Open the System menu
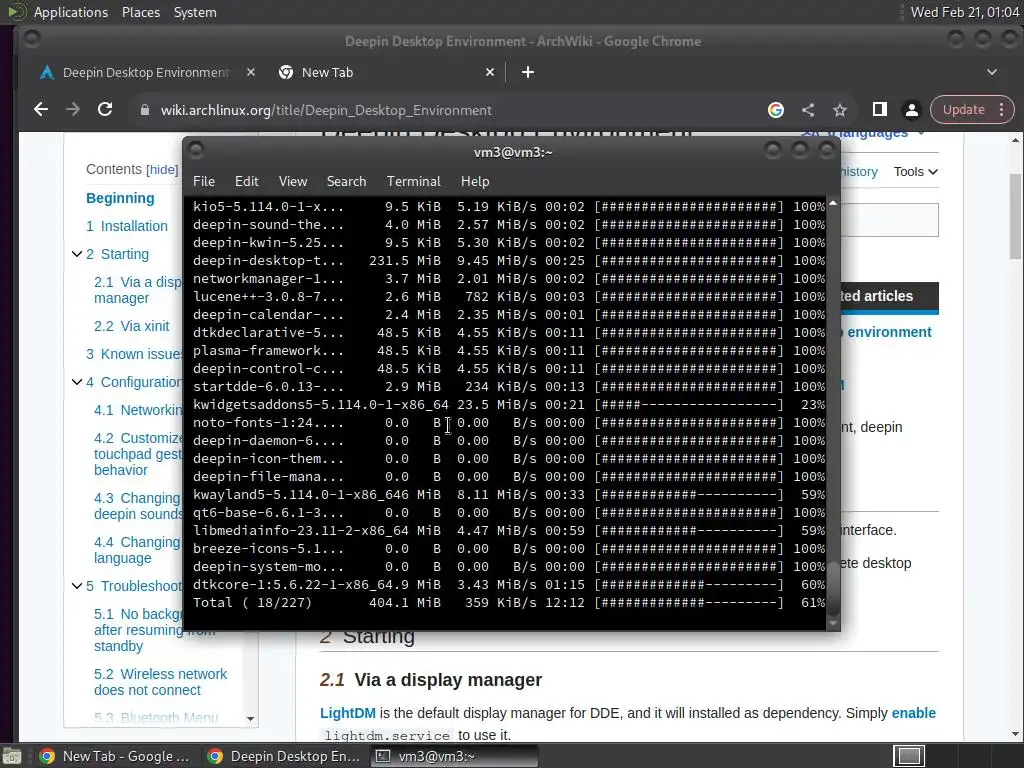The image size is (1024, 768). pos(195,12)
